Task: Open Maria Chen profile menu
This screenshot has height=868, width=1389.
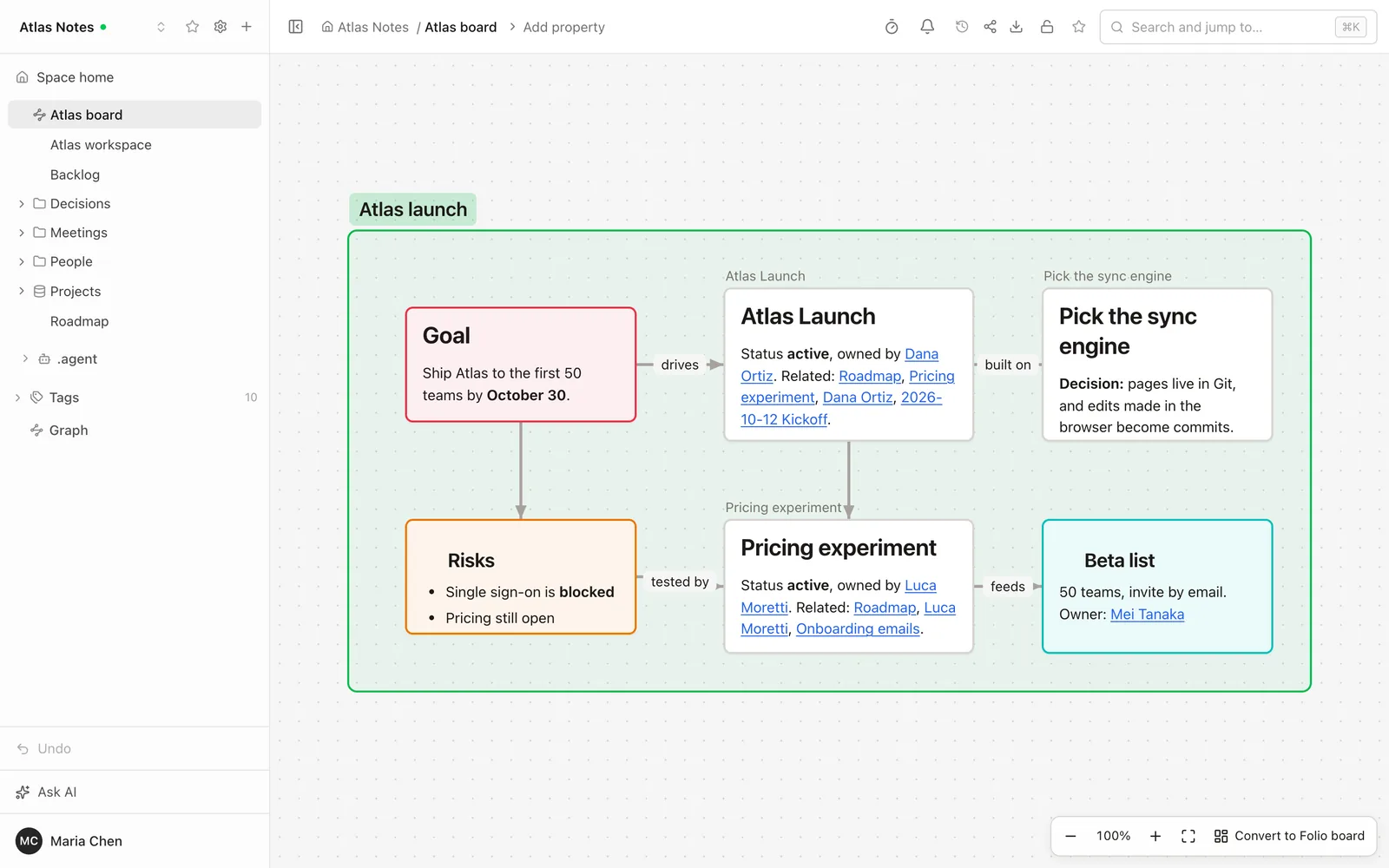Action: [135, 841]
